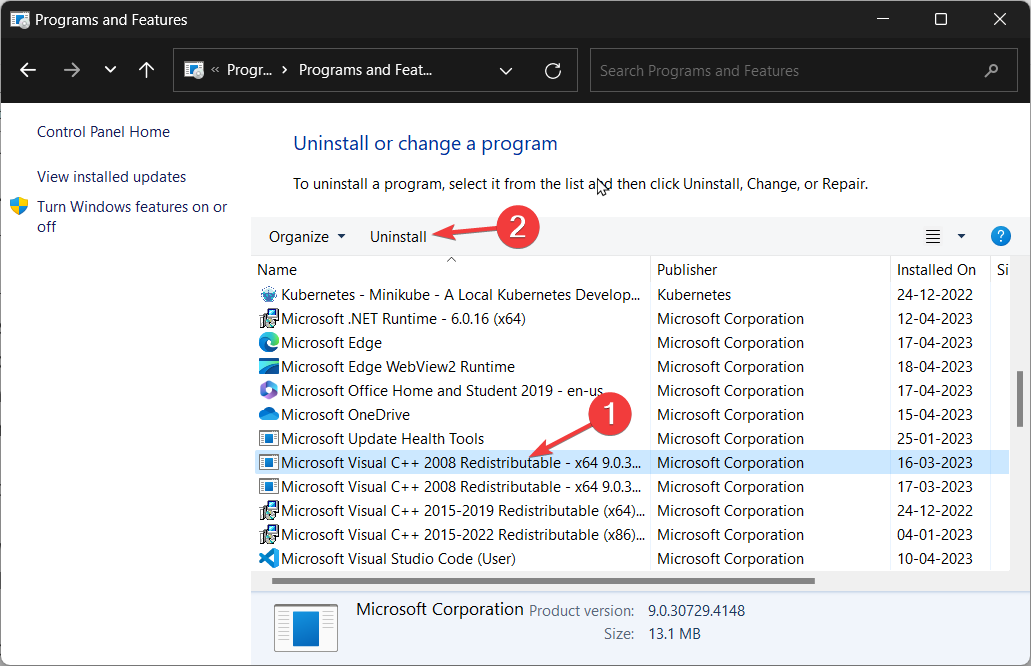The image size is (1031, 666).
Task: Select Visual C++ 2015-2022 Redistributable icon
Action: tap(268, 535)
